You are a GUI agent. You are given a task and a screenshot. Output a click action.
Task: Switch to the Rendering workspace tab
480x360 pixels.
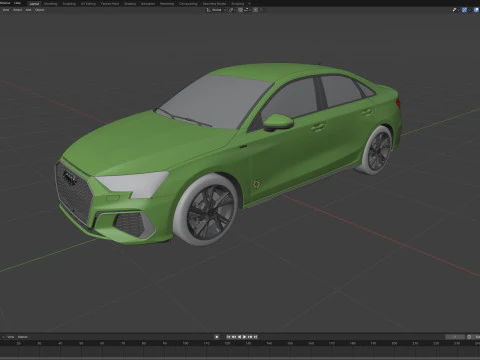167,4
